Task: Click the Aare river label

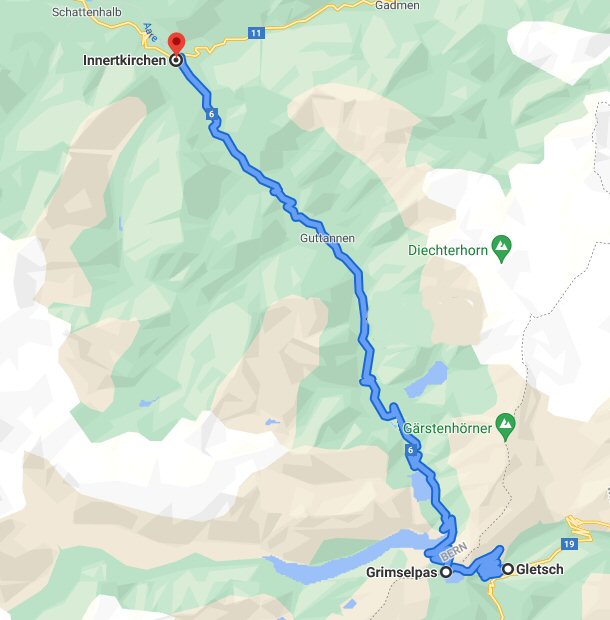Action: pyautogui.click(x=151, y=32)
